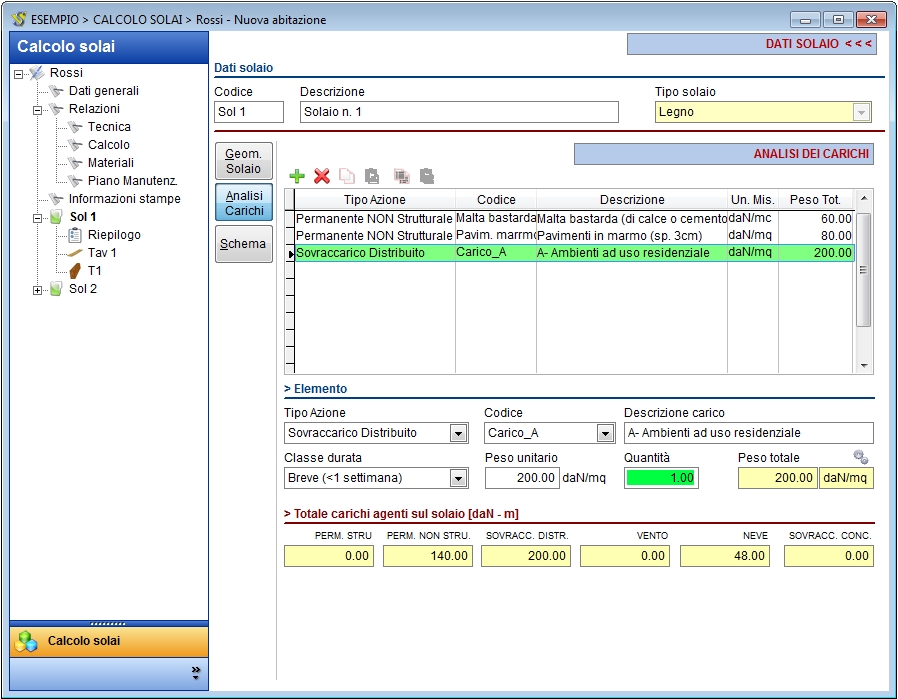898x699 pixels.
Task: Expand the Sol 2 tree node
Action: pyautogui.click(x=38, y=290)
